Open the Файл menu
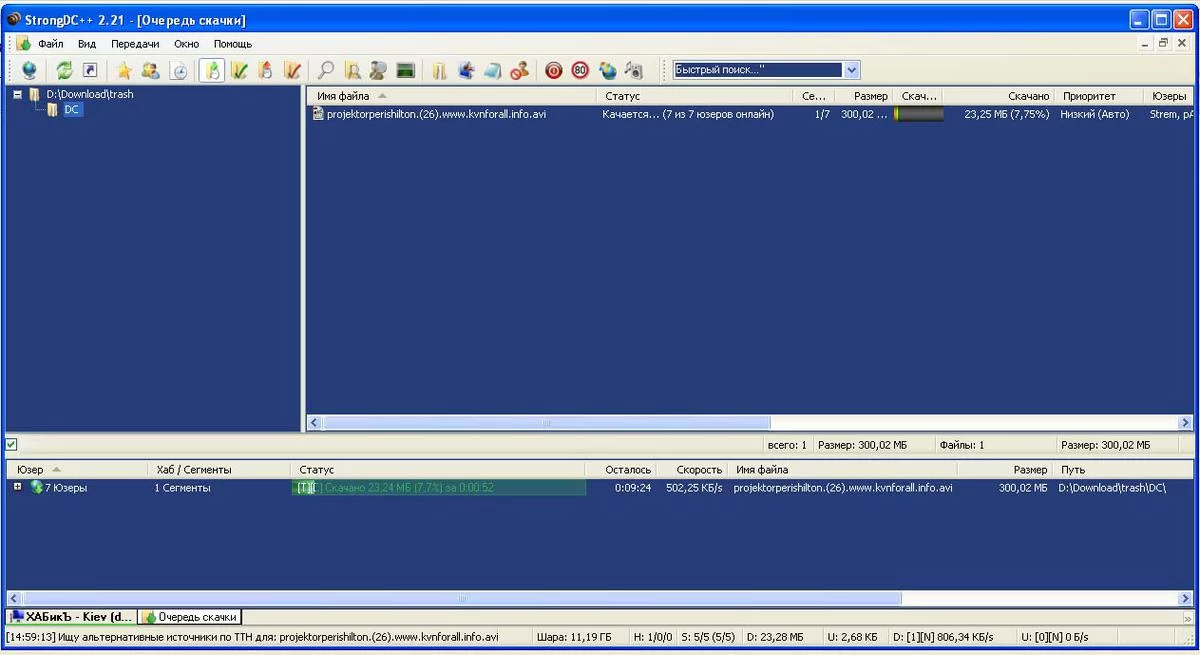Screen dimensions: 1200x655 50,44
